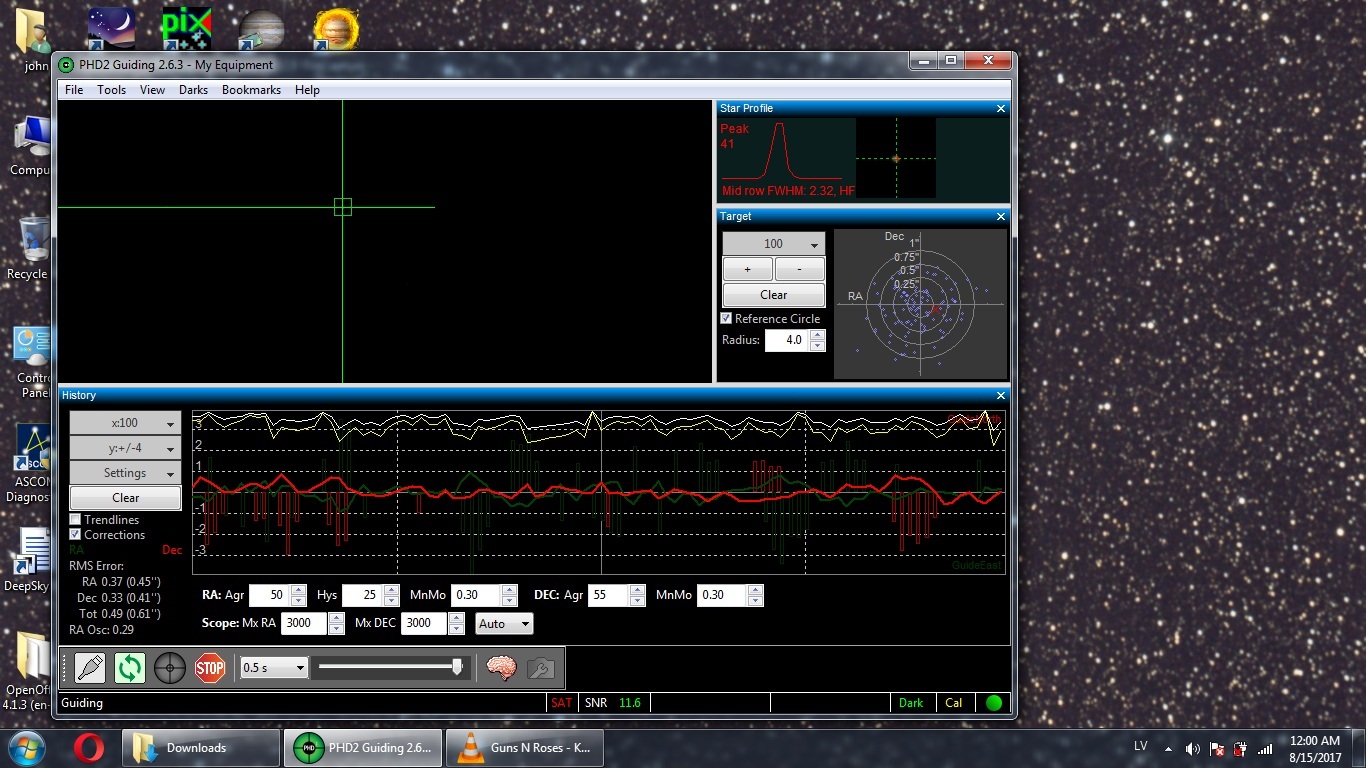1368x772 pixels.
Task: Click the Windows Start button
Action: (27, 748)
